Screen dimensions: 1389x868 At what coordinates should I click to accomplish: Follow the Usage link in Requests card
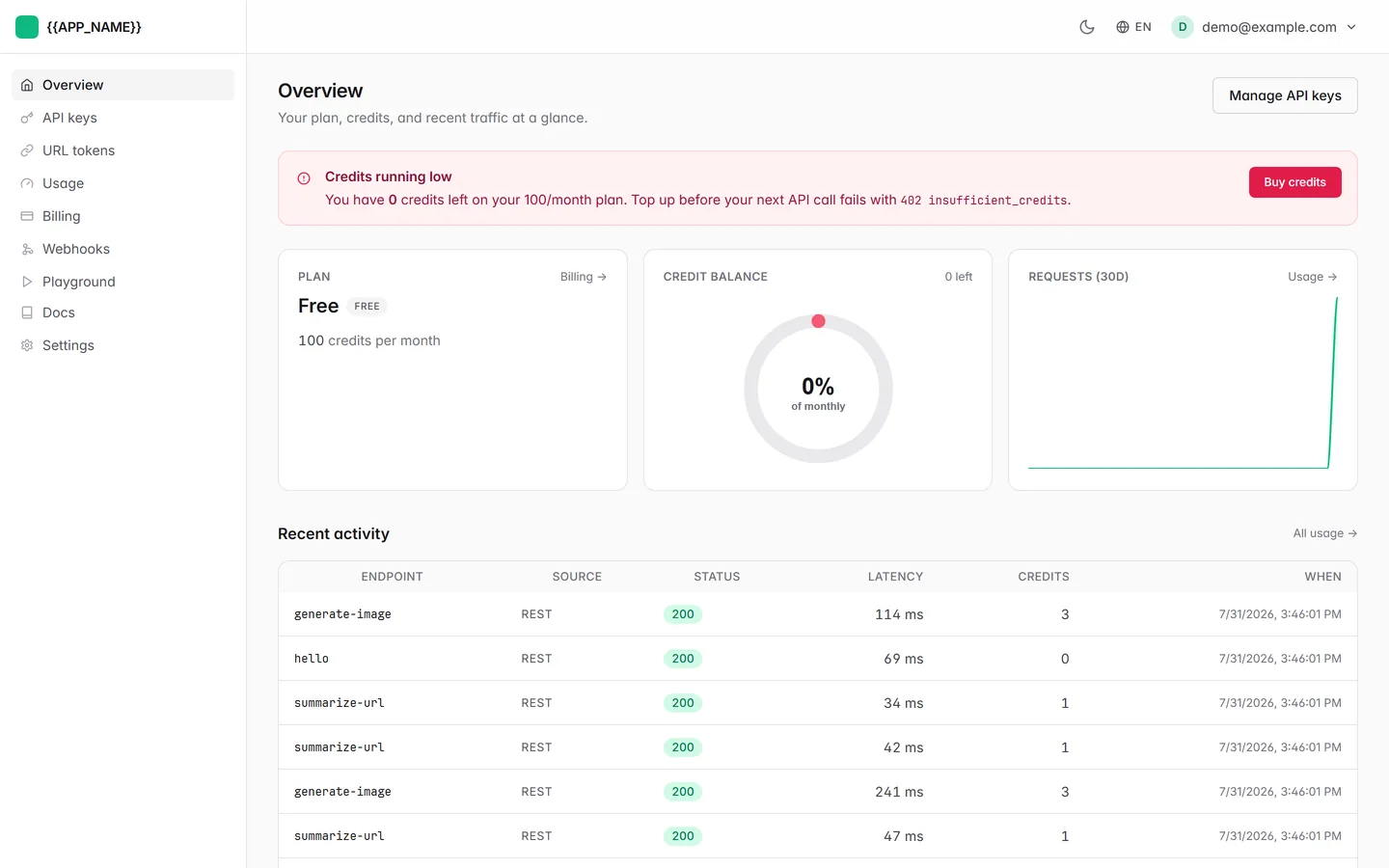(x=1313, y=277)
